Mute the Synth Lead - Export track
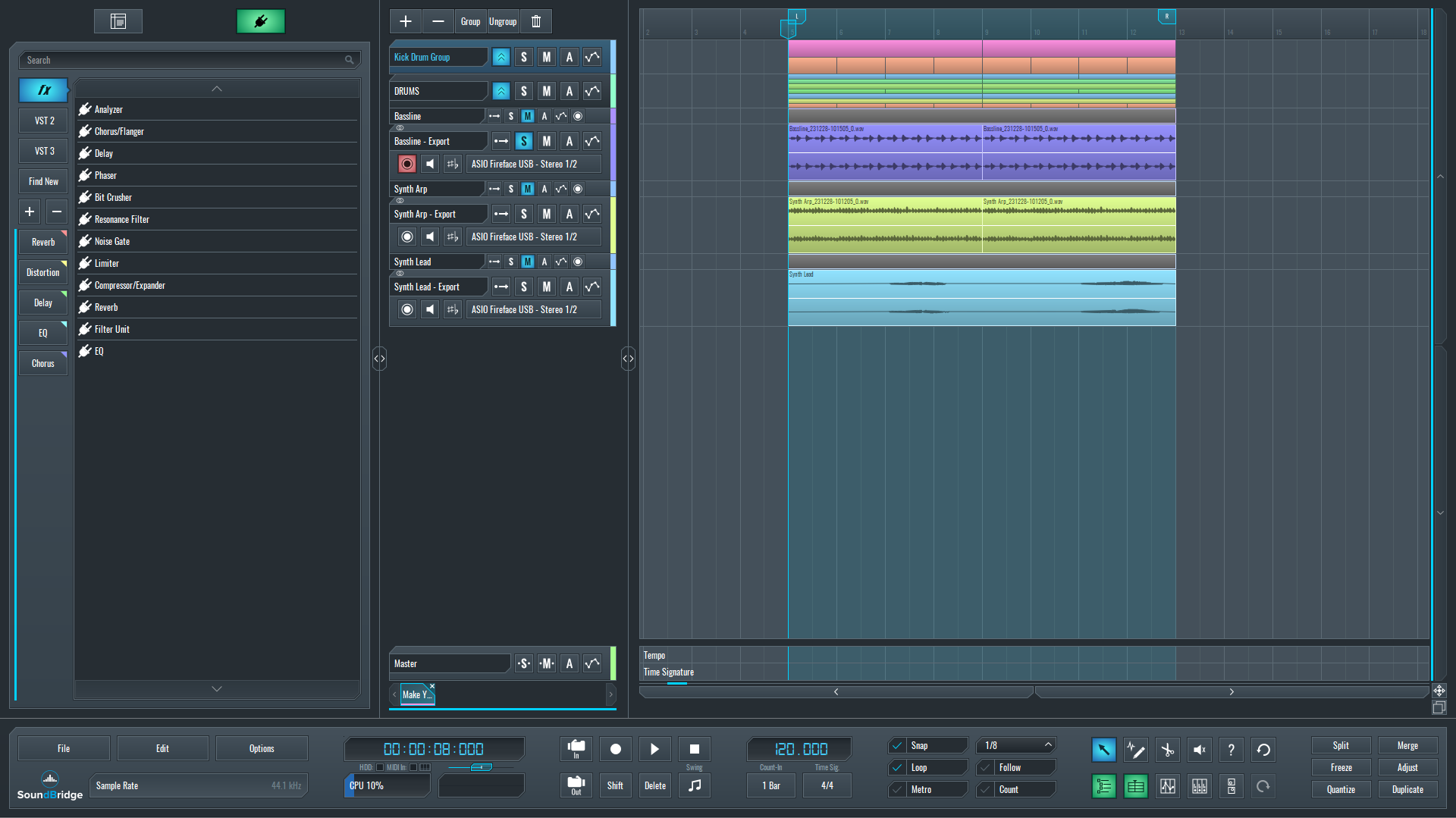1456x818 pixels. [547, 287]
